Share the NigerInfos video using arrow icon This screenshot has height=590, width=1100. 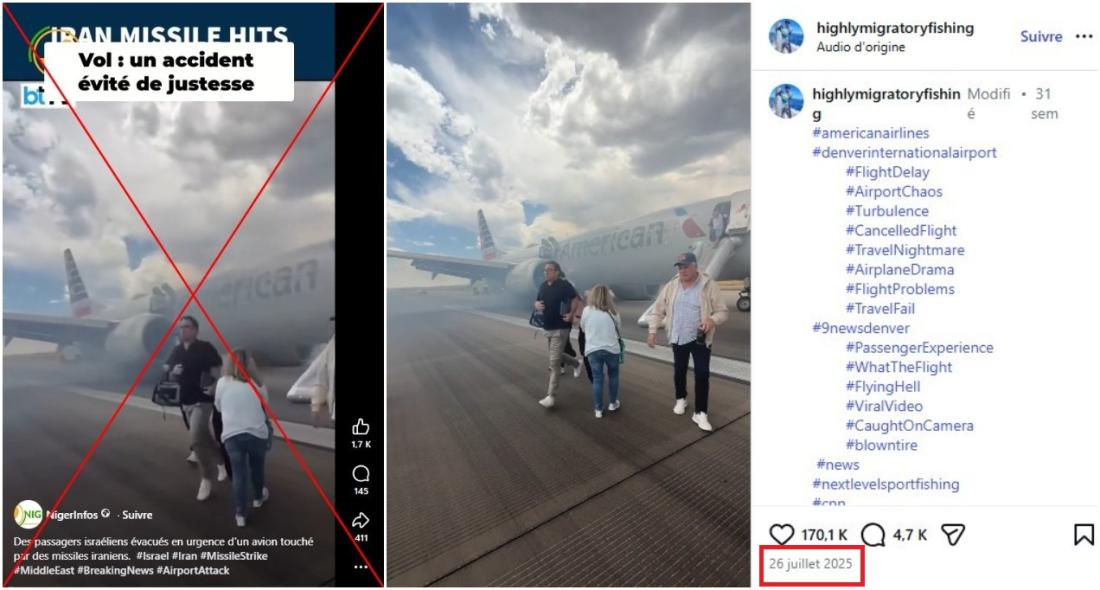361,521
